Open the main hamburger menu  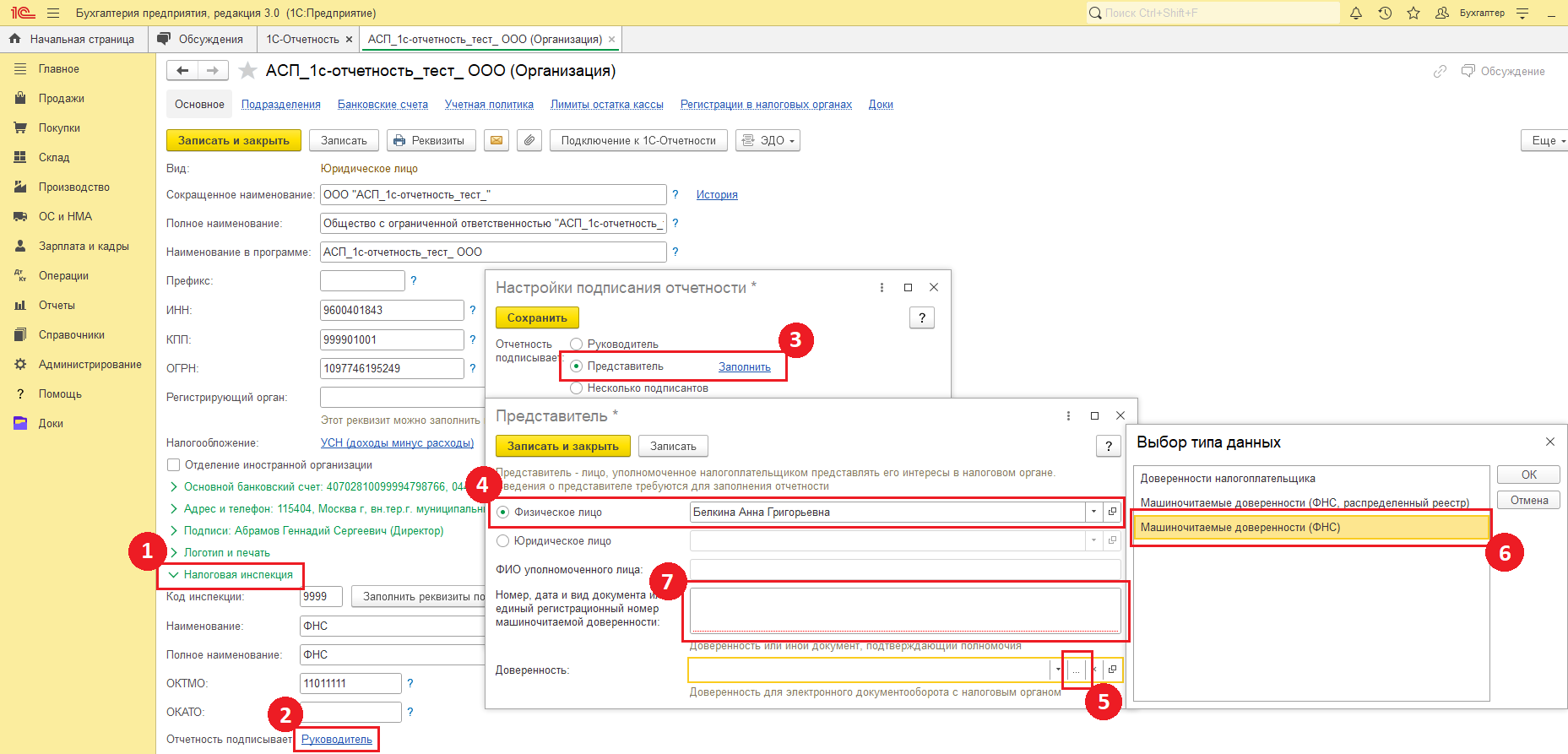[53, 13]
